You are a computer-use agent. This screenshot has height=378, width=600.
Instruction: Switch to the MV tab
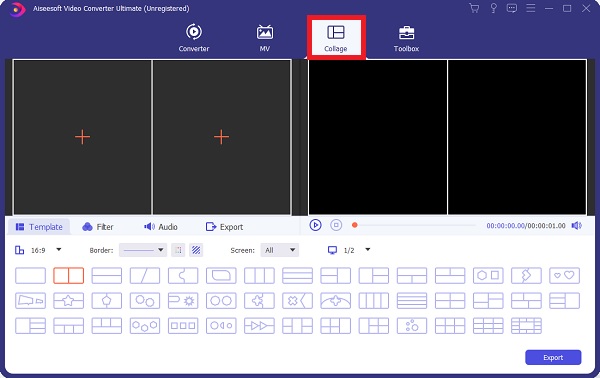(264, 37)
